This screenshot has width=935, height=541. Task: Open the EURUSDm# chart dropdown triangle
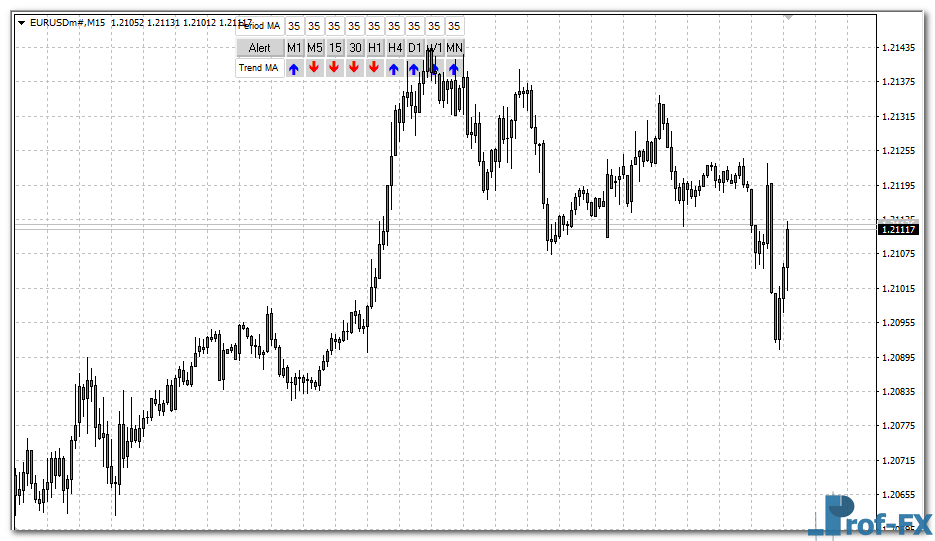22,23
